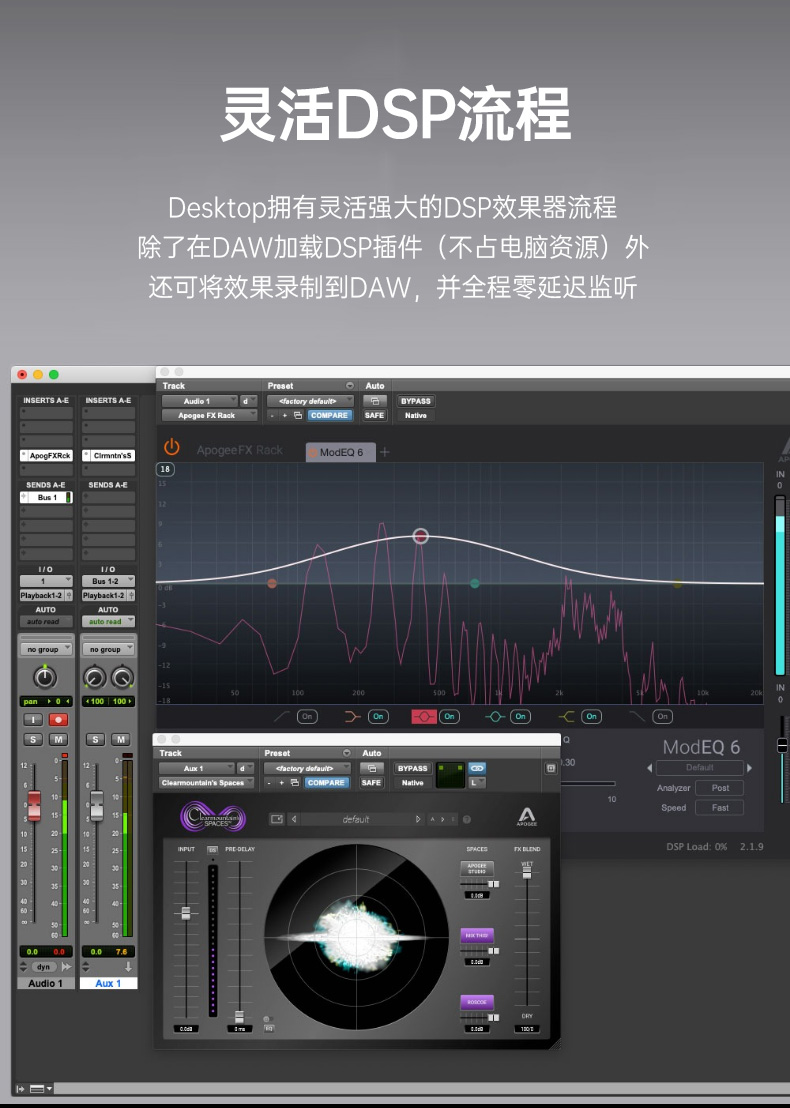Image resolution: width=790 pixels, height=1108 pixels.
Task: Click next ModEQ preset arrow
Action: pyautogui.click(x=750, y=768)
